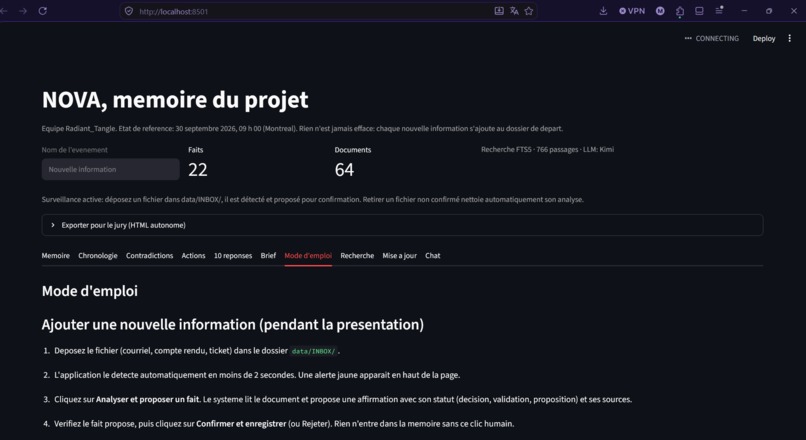
Task: Open the 10 reponses tab
Action: coord(233,255)
